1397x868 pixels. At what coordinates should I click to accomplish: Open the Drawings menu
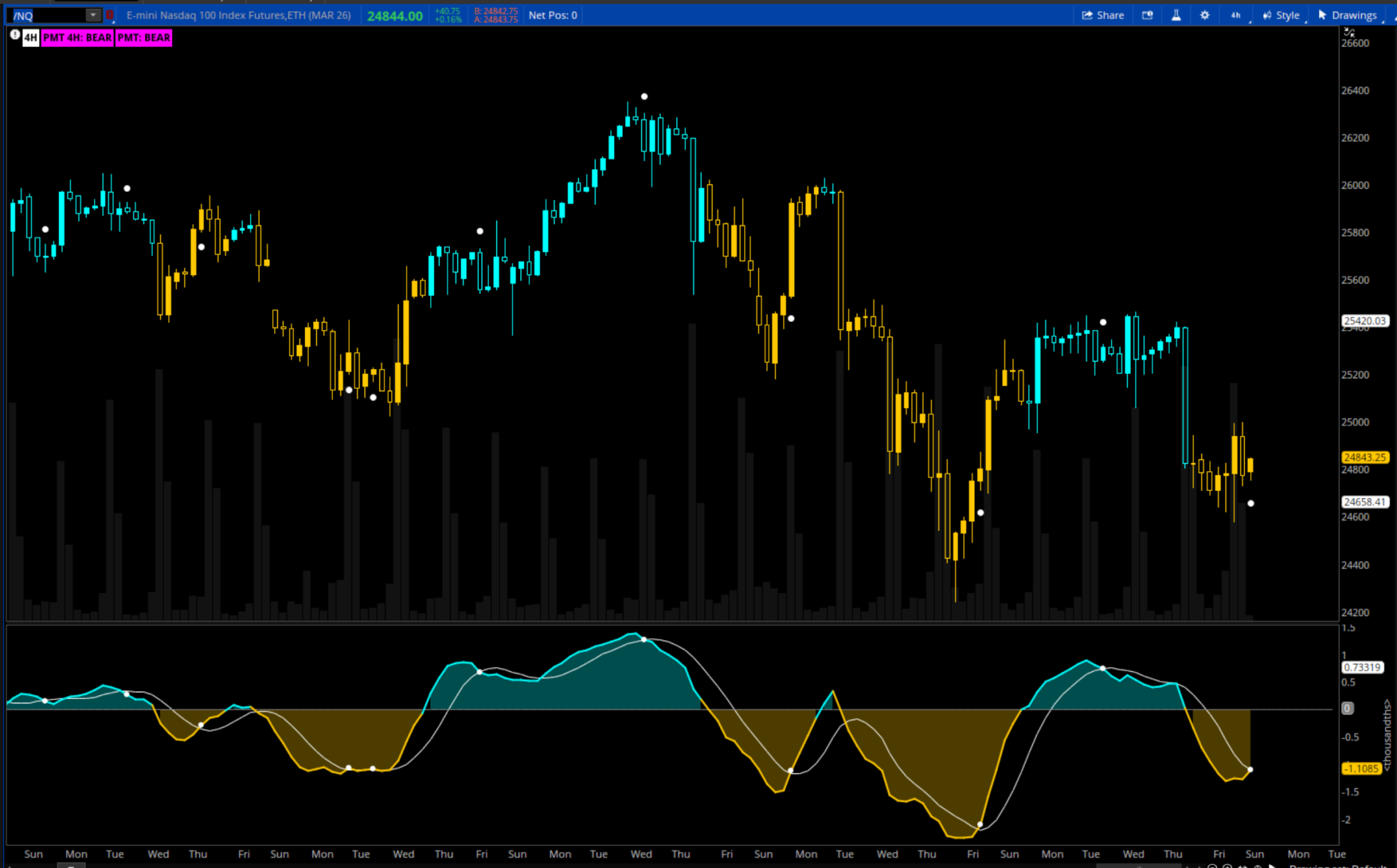[1348, 15]
